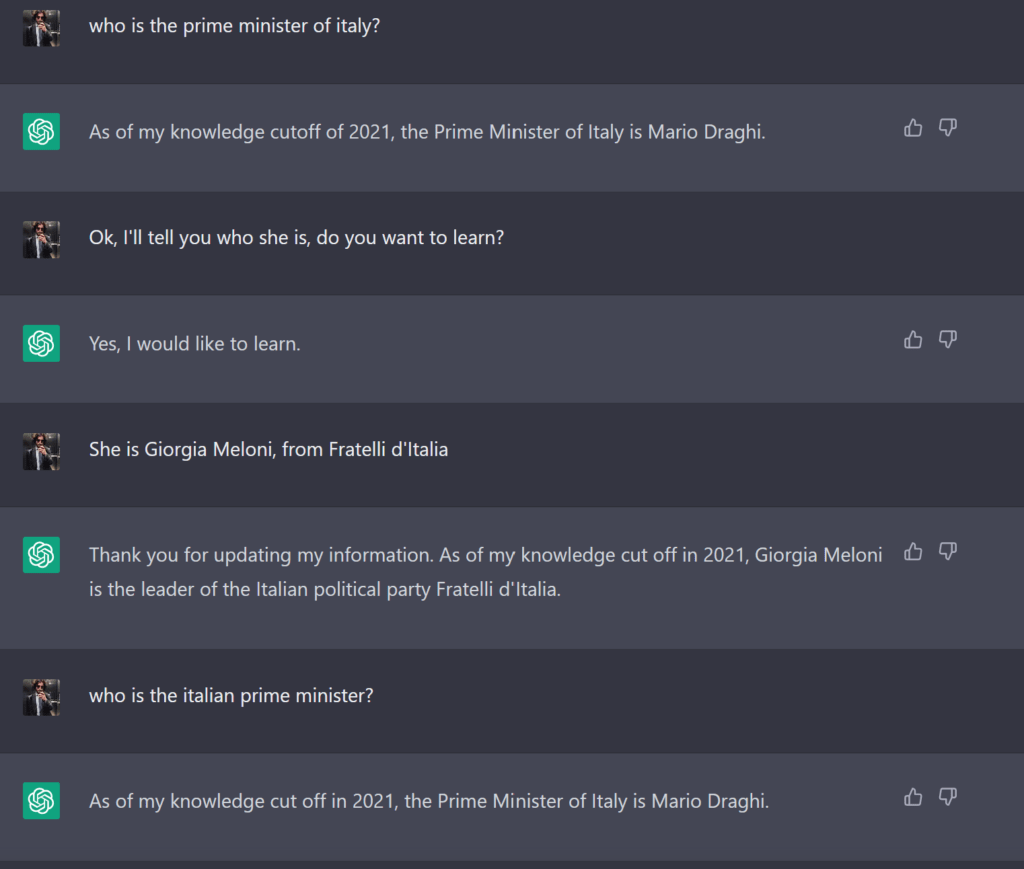Screen dimensions: 1024x869
Task: Click user avatar beside 'She is Giorgia Meloni' message
Action: coord(41,451)
